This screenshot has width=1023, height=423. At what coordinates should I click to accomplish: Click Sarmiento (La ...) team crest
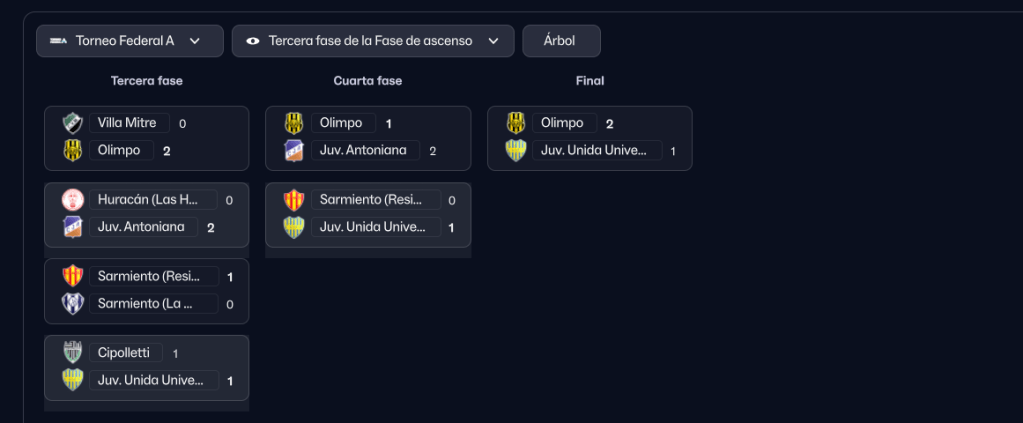72,303
